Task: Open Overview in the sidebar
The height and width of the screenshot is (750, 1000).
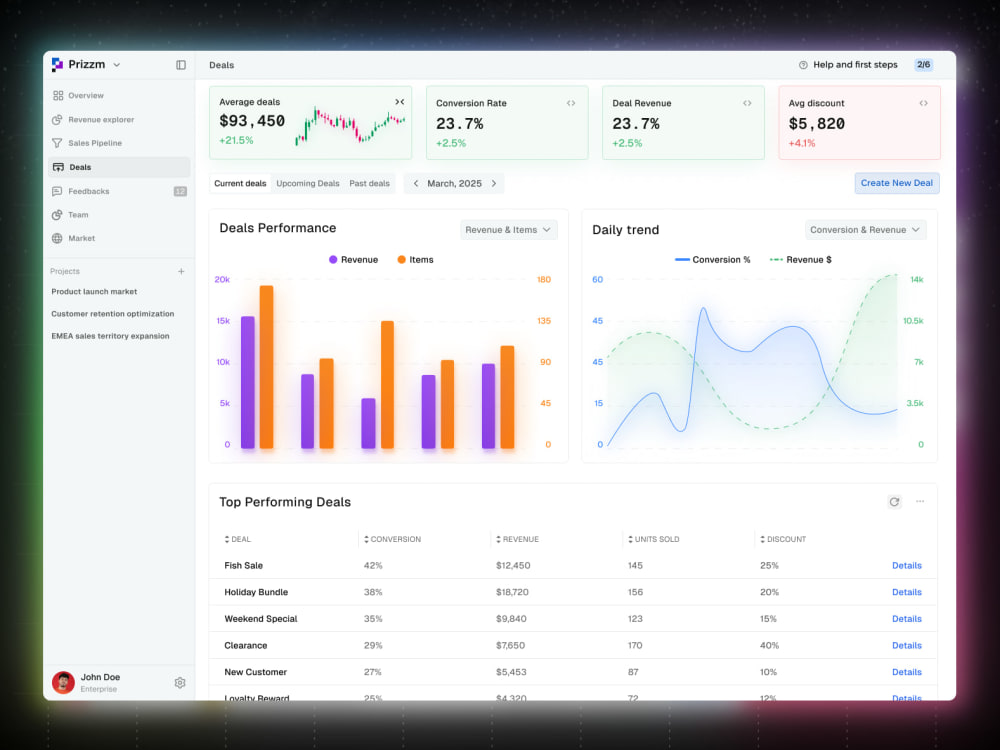Action: [x=119, y=96]
